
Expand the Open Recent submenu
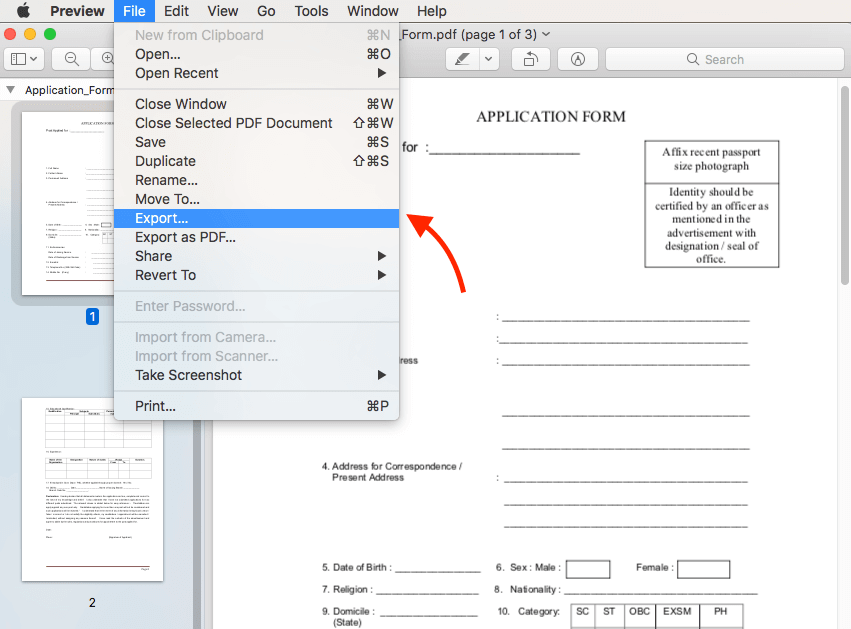(x=256, y=73)
